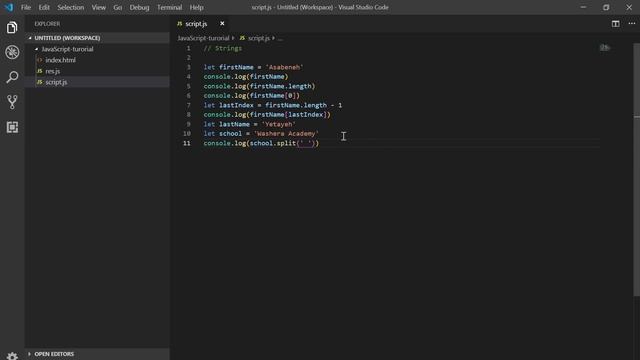Click the 'Yetayeh' string literal
The image size is (640, 360).
coord(278,124)
